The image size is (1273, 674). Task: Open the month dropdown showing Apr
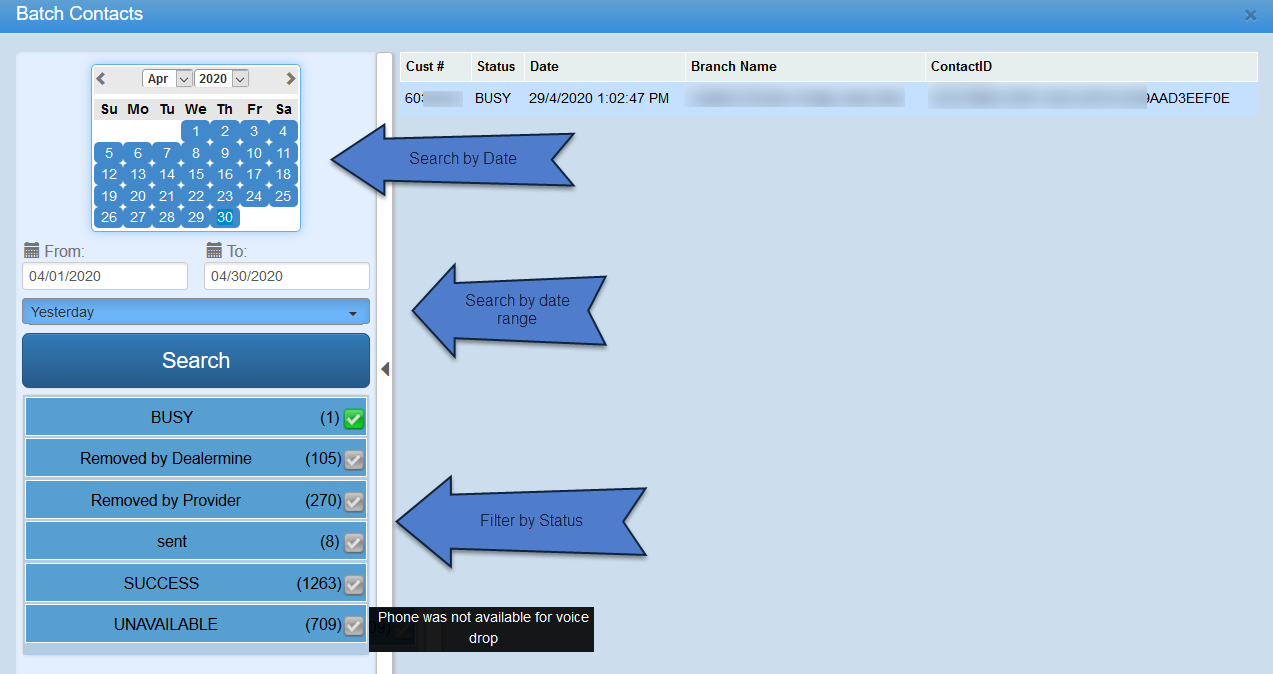tap(167, 79)
